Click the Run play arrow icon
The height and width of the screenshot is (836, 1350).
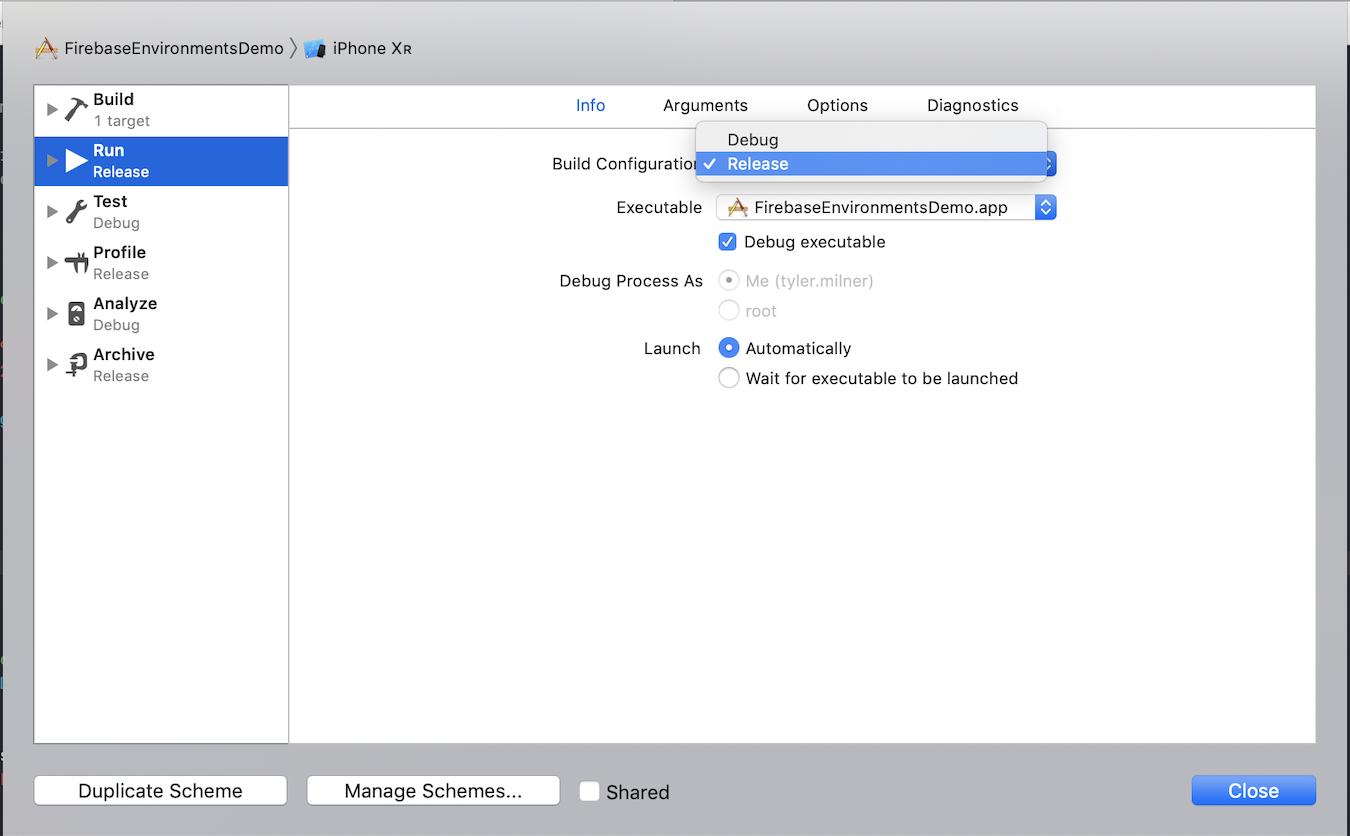77,160
